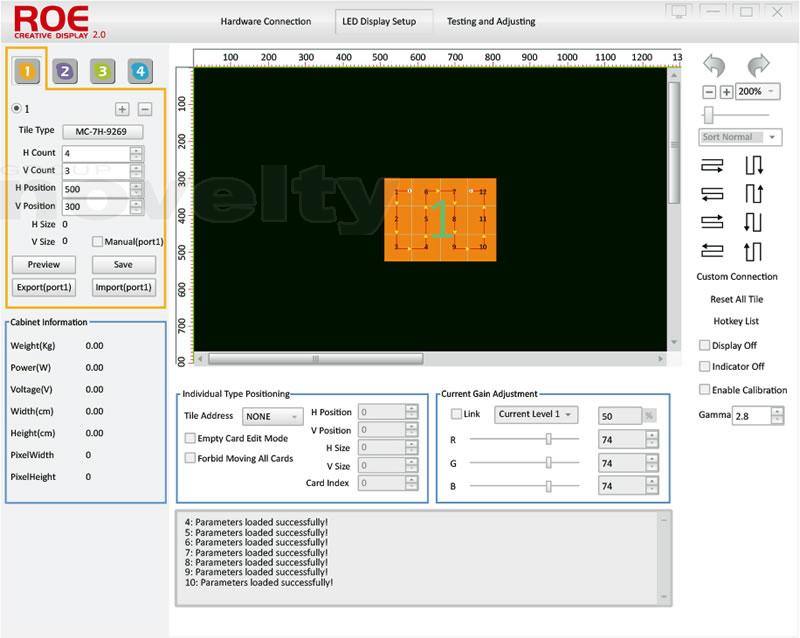
Task: Click the R gain slider handle
Action: [549, 439]
